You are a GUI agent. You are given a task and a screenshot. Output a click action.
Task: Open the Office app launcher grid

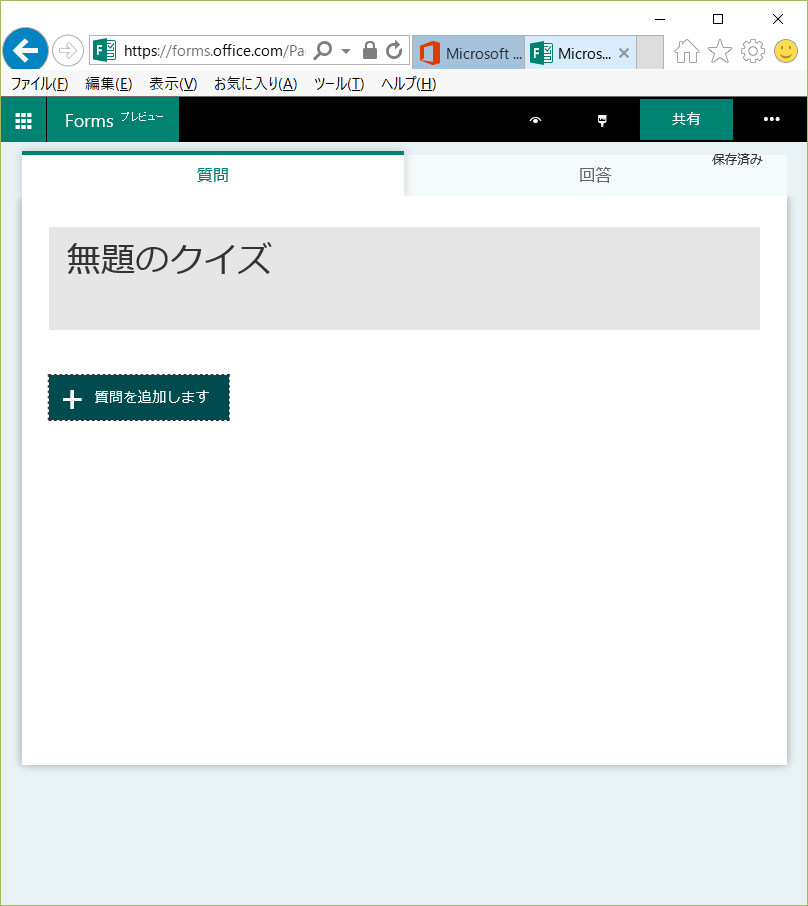click(23, 120)
